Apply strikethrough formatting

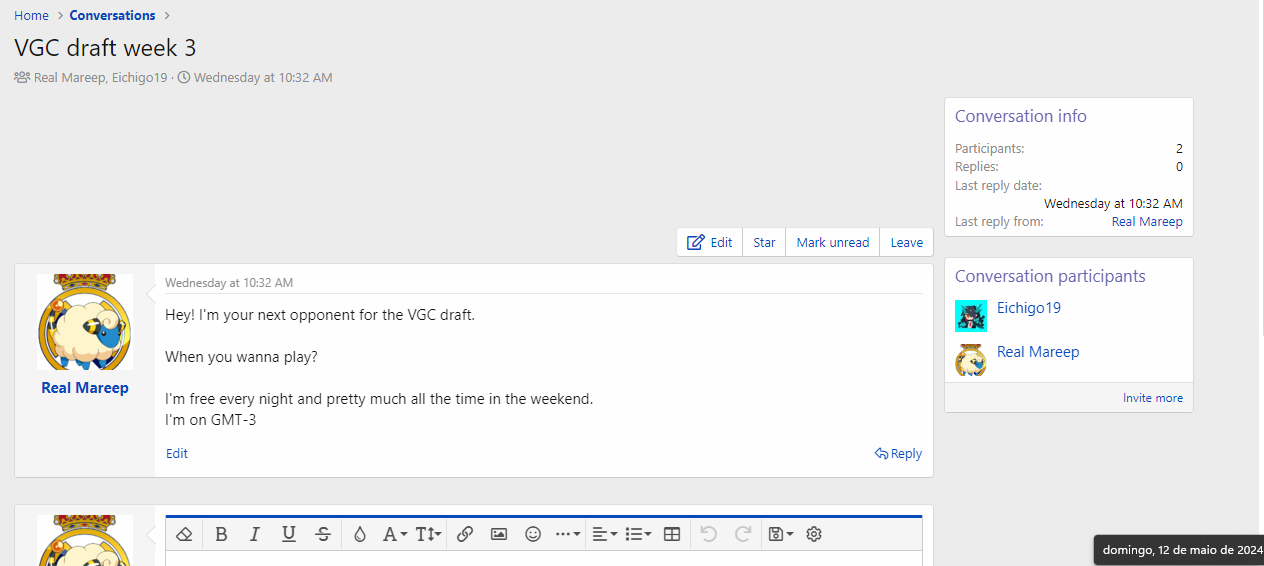(323, 534)
